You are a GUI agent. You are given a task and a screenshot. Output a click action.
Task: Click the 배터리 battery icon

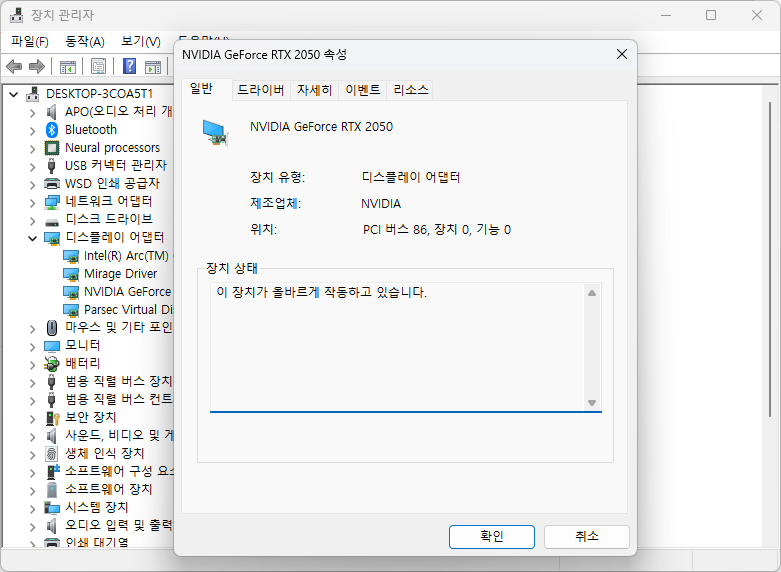[51, 364]
